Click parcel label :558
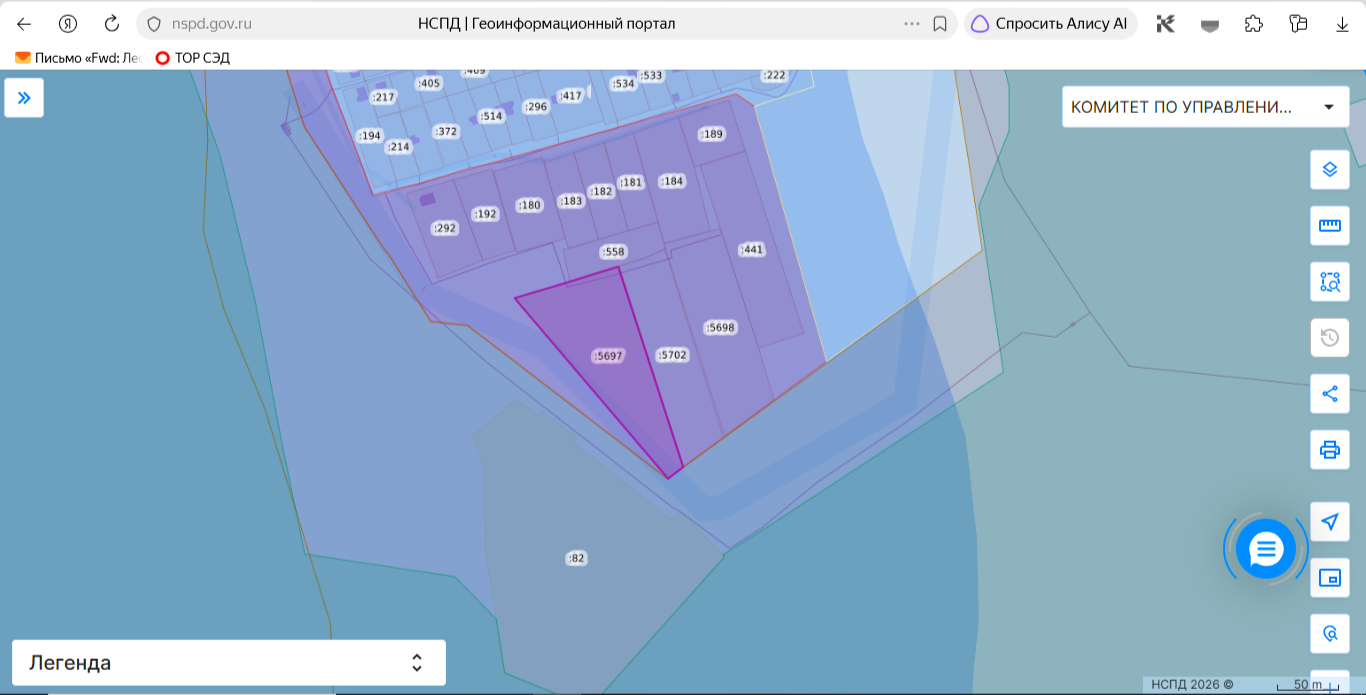 612,252
